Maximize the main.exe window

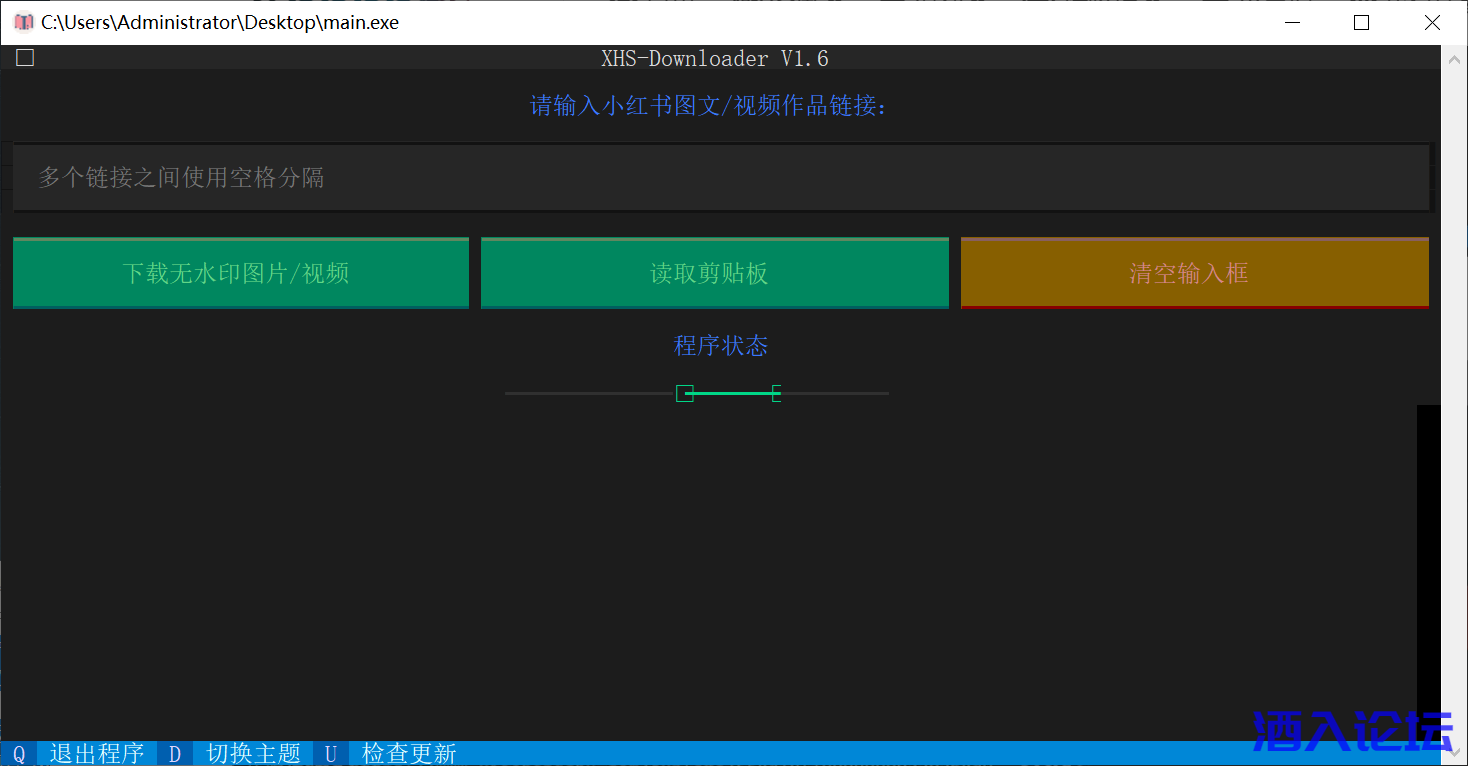click(x=1361, y=22)
